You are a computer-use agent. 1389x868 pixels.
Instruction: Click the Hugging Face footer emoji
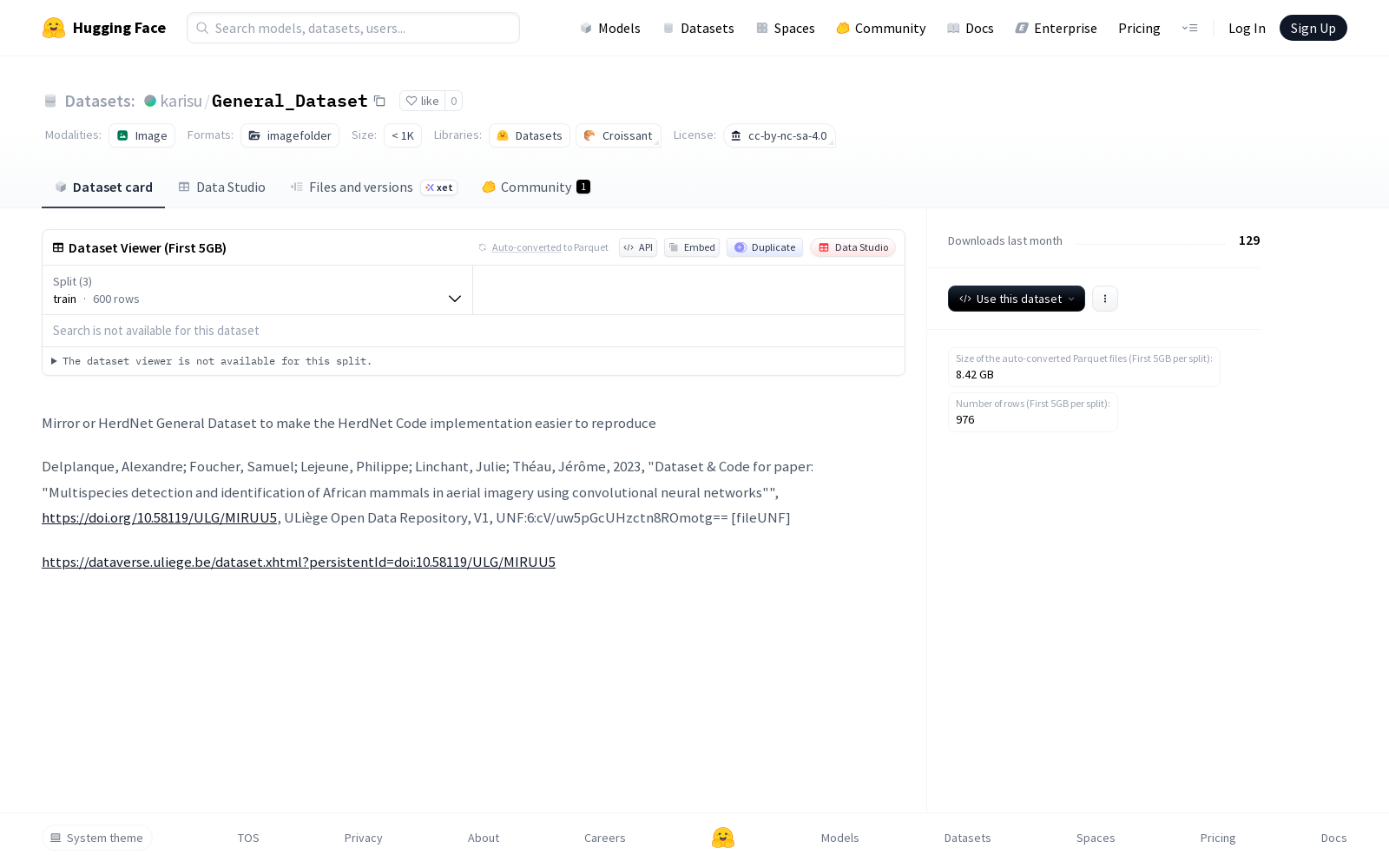click(723, 838)
